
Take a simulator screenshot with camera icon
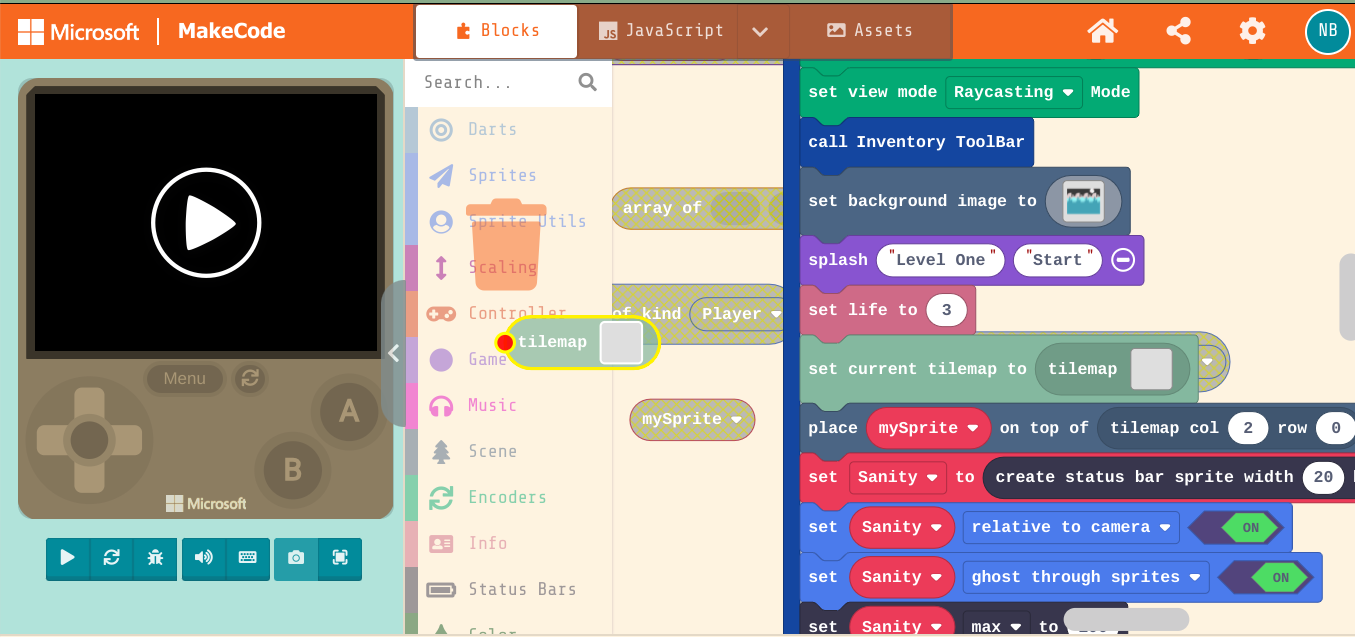[296, 558]
